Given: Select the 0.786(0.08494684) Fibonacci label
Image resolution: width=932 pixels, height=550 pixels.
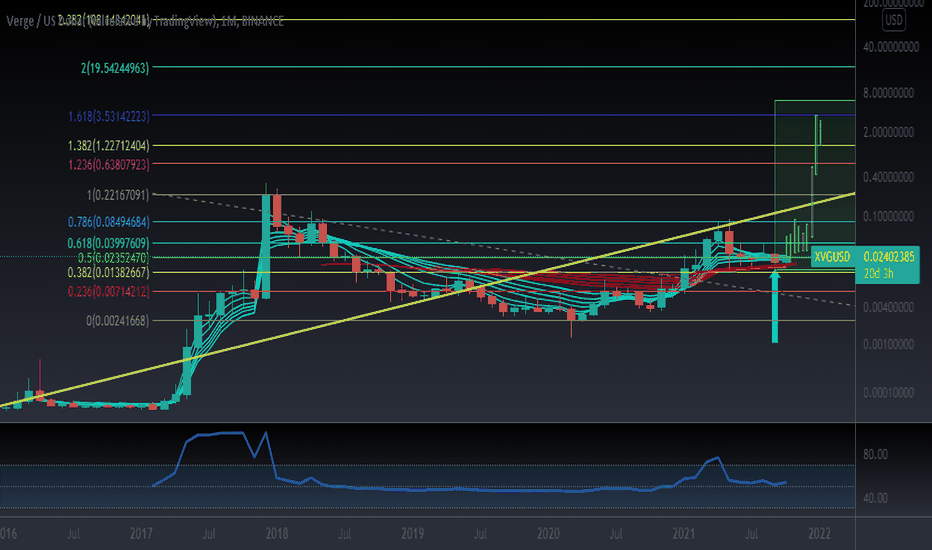Looking at the screenshot, I should coord(109,222).
